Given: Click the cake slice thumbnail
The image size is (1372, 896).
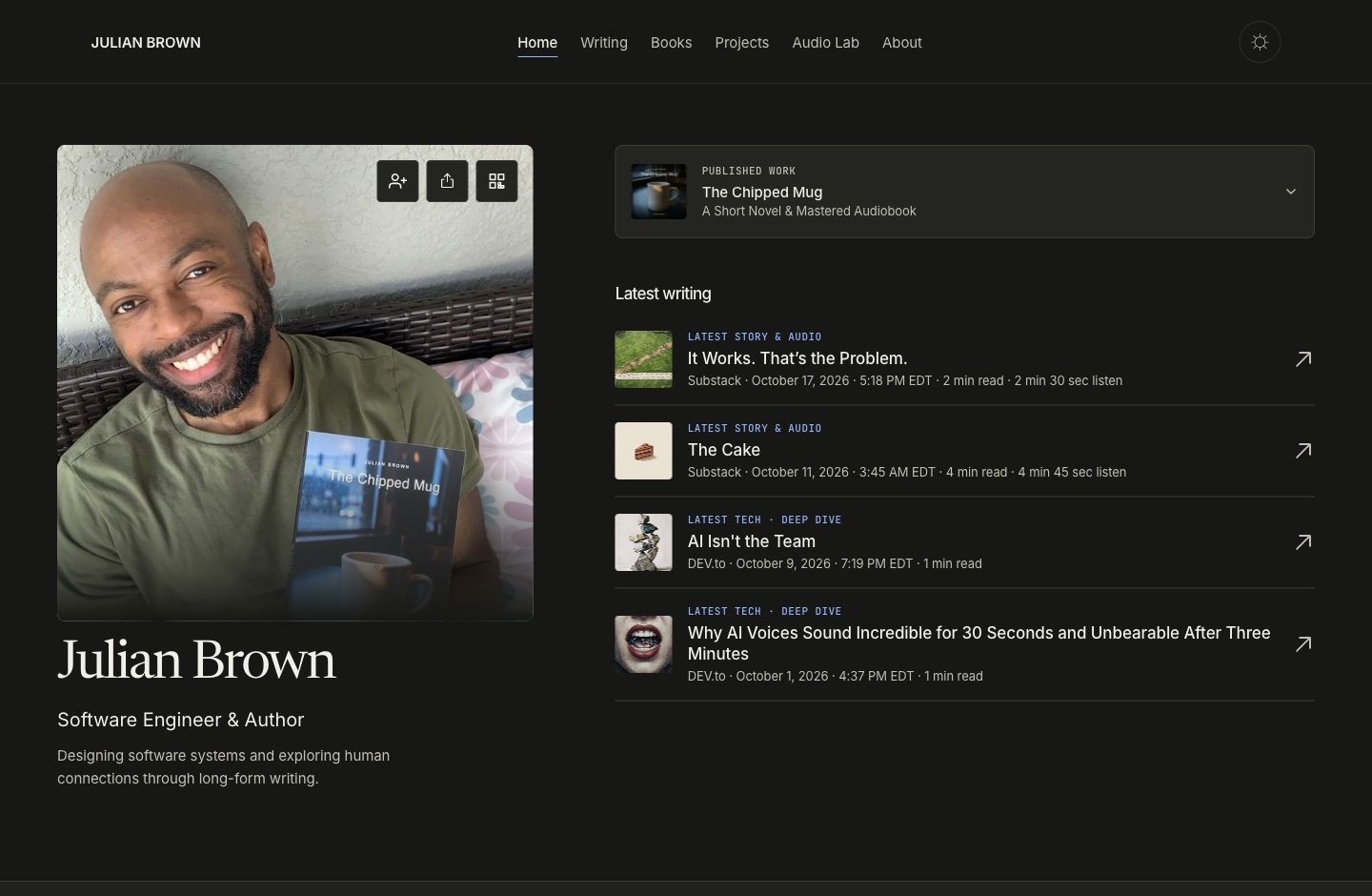Looking at the screenshot, I should point(644,451).
